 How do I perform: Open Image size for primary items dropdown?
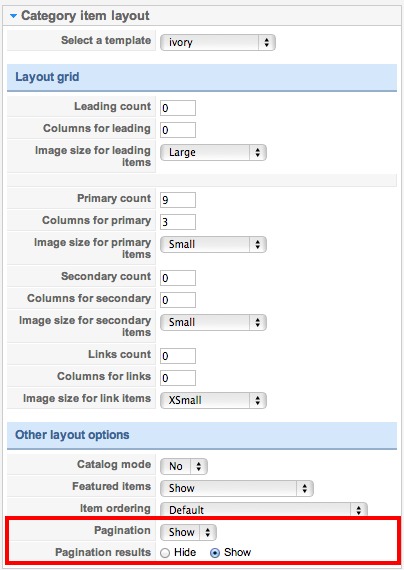click(213, 244)
